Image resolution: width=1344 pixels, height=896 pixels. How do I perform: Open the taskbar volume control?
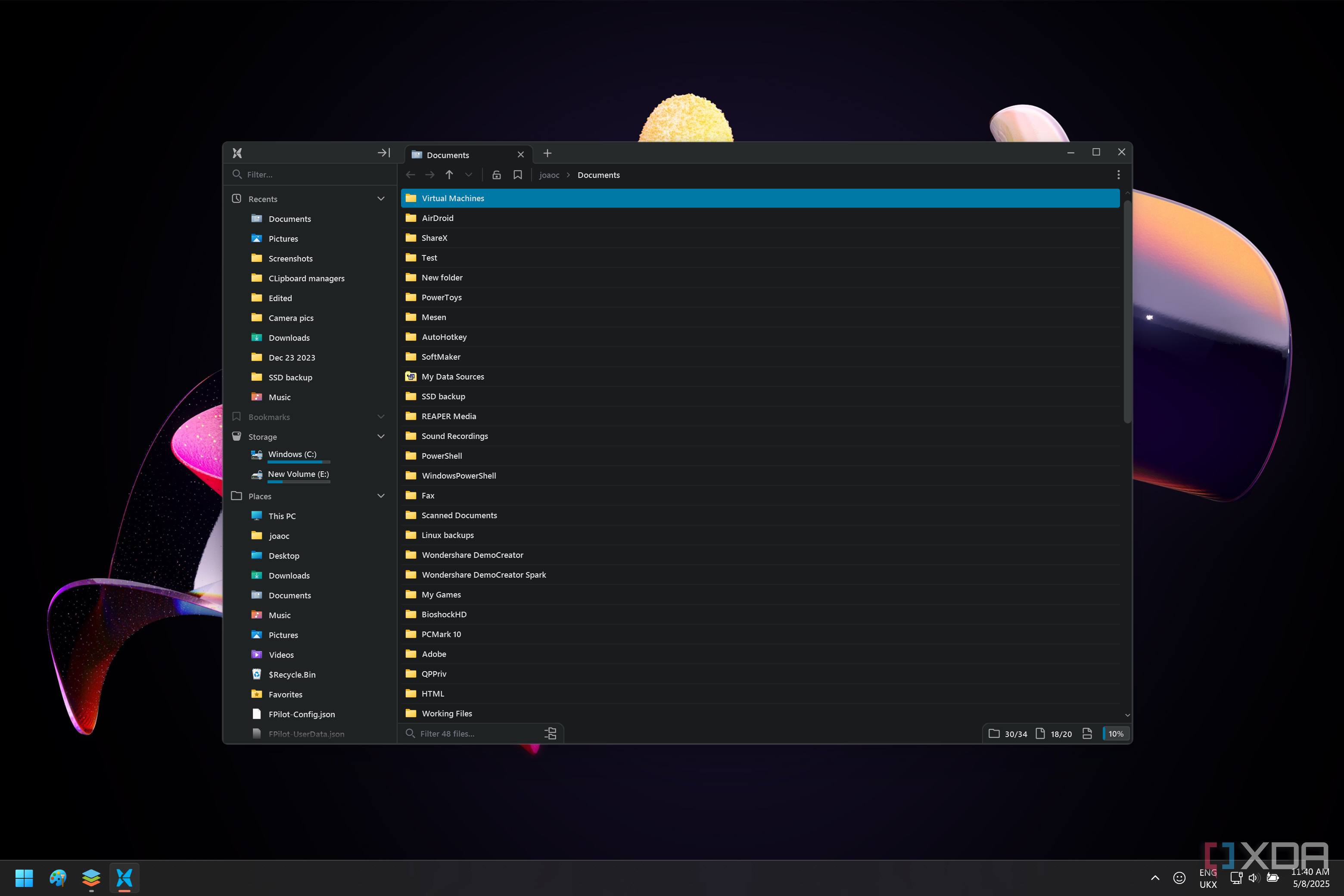(x=1254, y=878)
